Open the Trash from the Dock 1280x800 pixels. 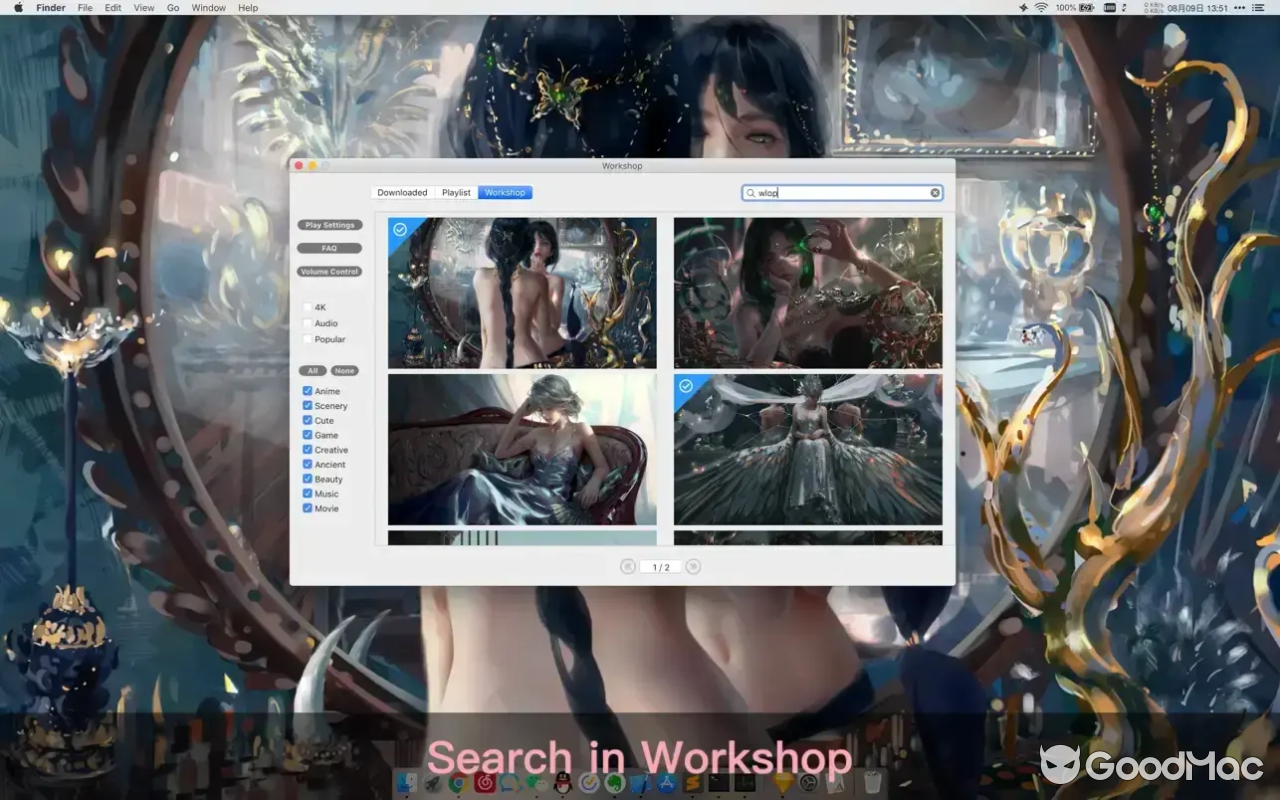[870, 784]
